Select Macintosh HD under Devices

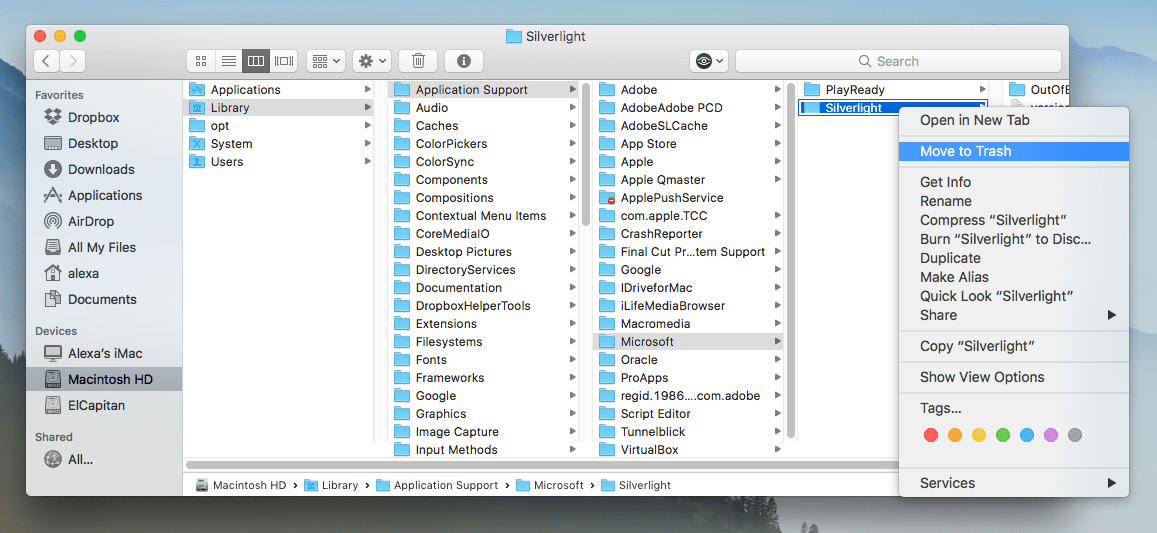click(x=103, y=379)
